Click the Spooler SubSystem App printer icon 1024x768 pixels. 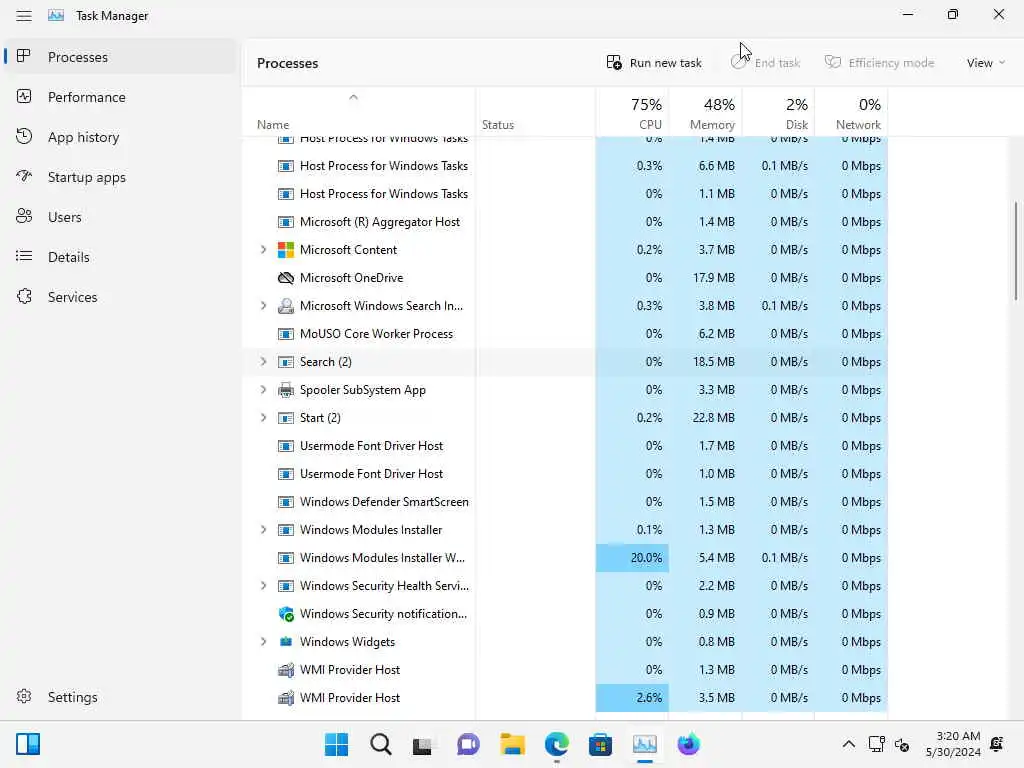(x=285, y=390)
